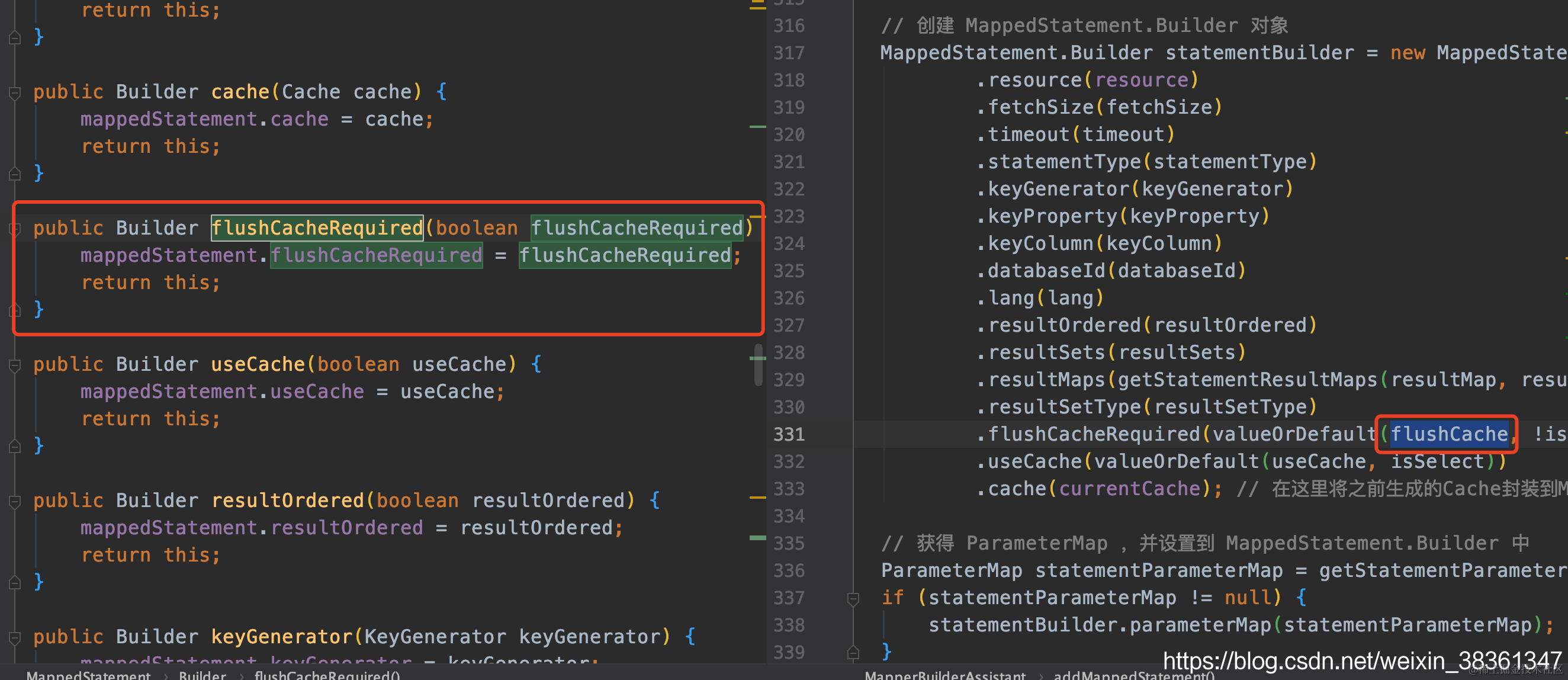Click closing fold marker of flushCacheRequired method
The width and height of the screenshot is (1568, 680).
15,310
